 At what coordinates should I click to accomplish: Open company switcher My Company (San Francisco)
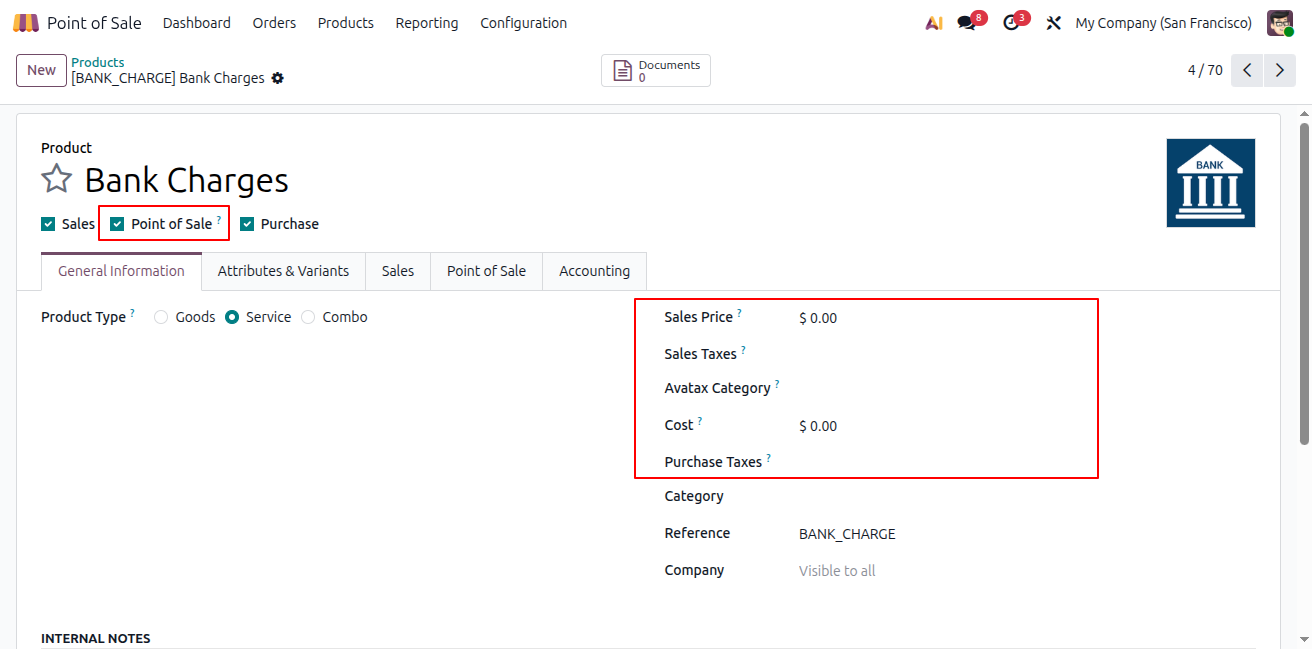click(x=1163, y=23)
